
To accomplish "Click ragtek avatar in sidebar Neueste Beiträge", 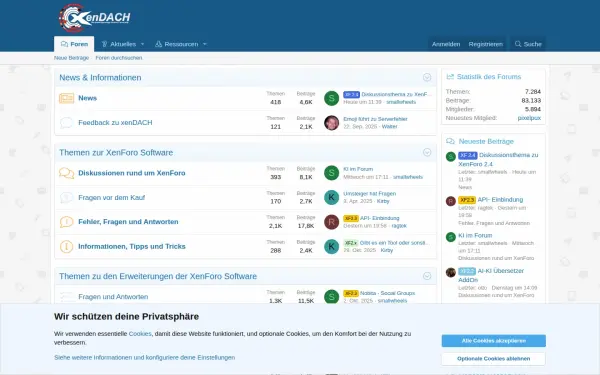I will [451, 201].
